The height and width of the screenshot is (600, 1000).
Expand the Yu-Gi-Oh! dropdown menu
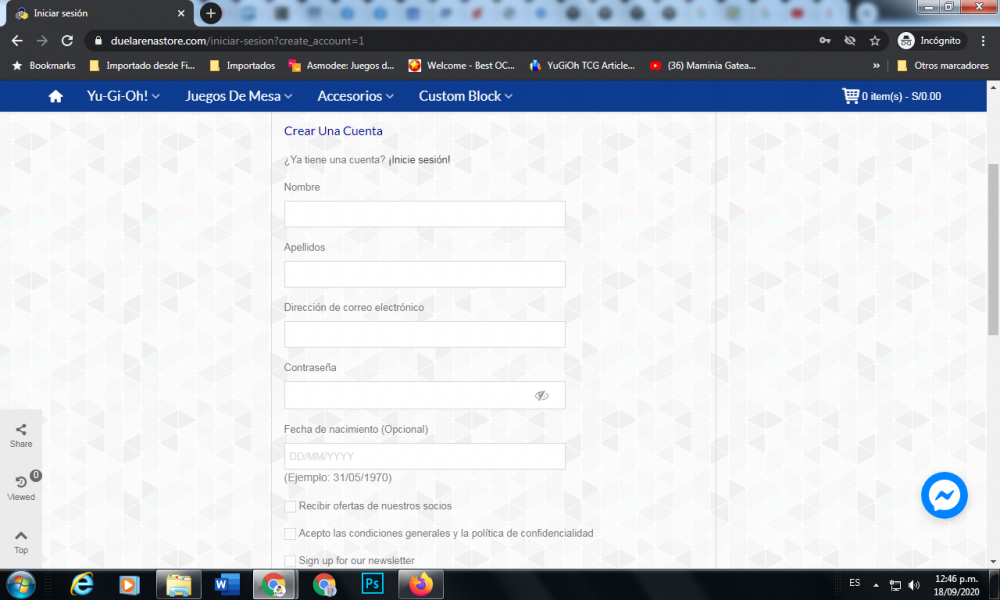click(x=122, y=96)
